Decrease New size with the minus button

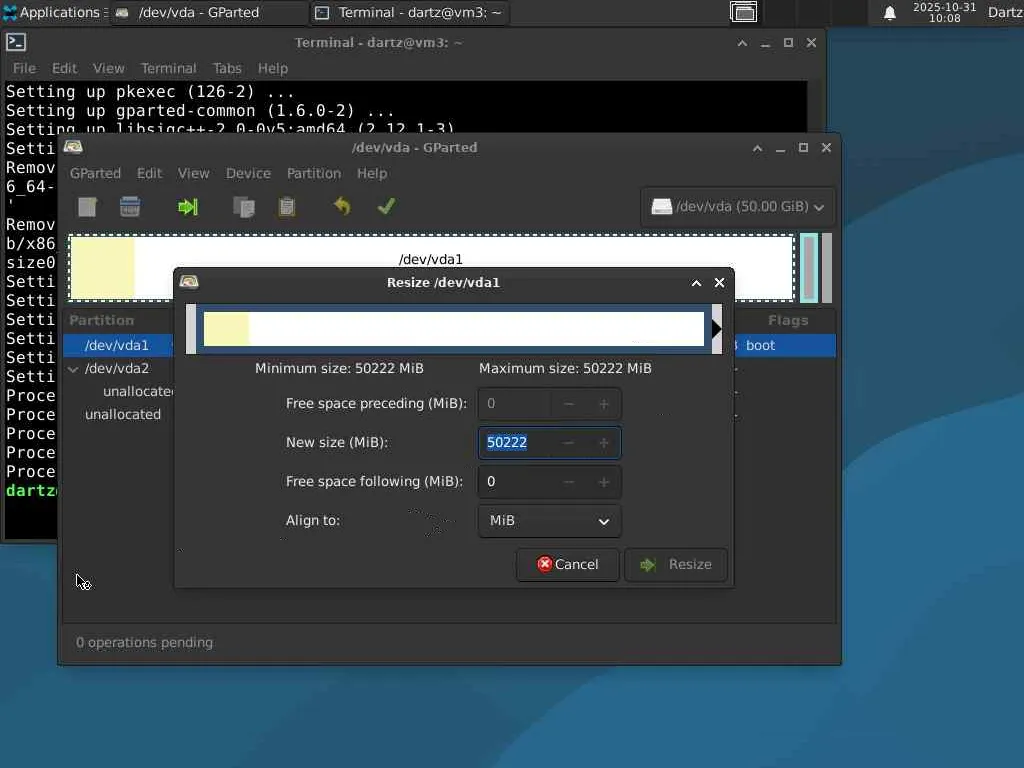(569, 443)
